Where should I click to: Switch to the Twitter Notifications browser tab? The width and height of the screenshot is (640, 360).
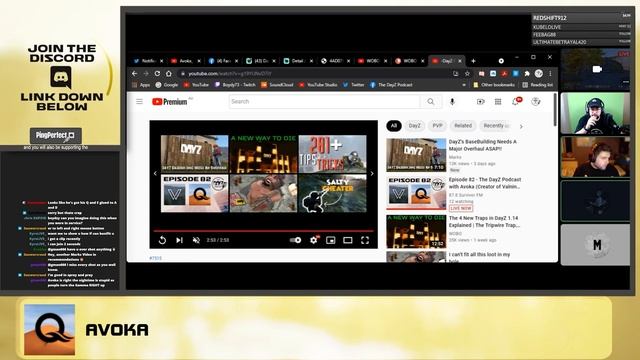tap(148, 61)
